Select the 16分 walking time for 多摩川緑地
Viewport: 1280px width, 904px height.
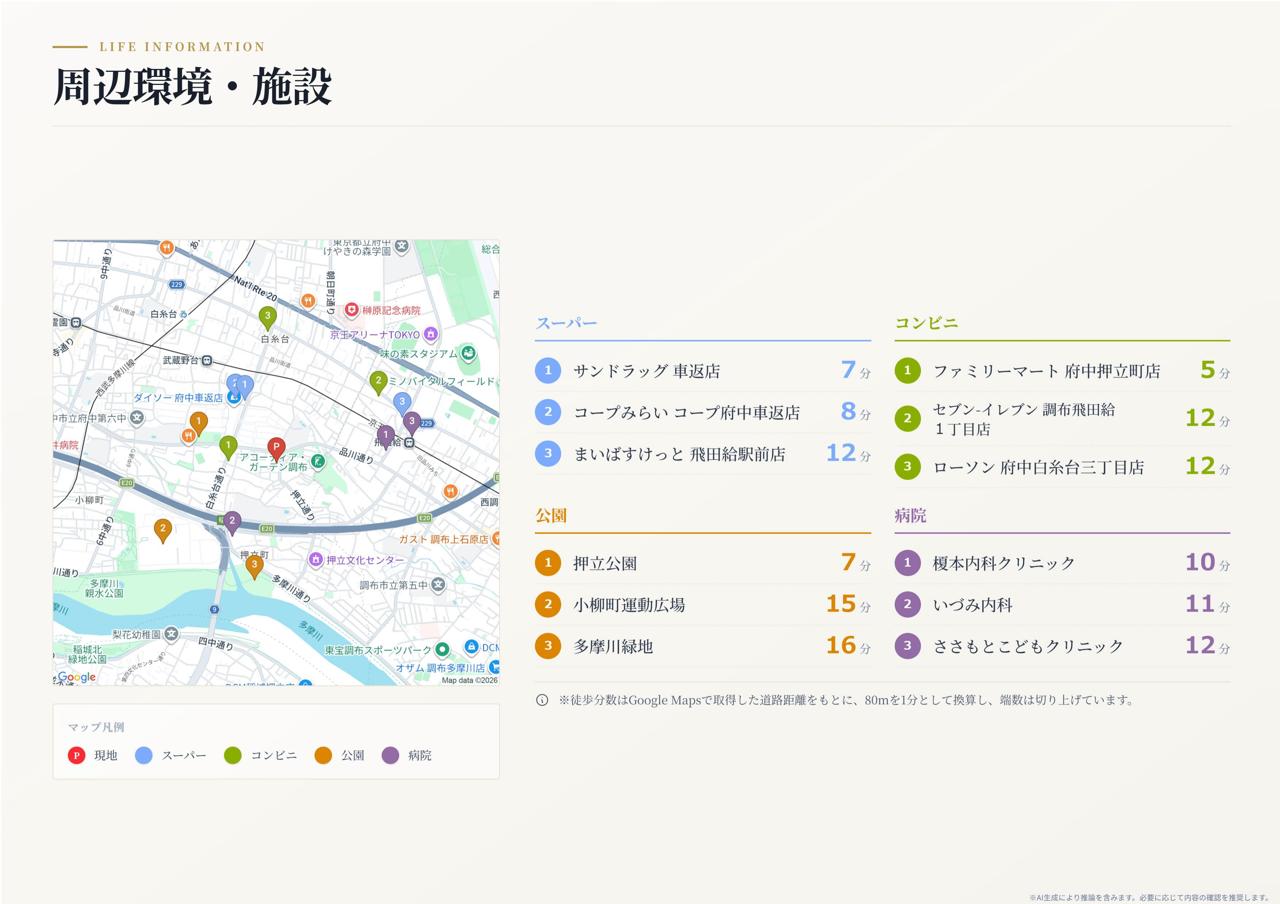coord(848,646)
